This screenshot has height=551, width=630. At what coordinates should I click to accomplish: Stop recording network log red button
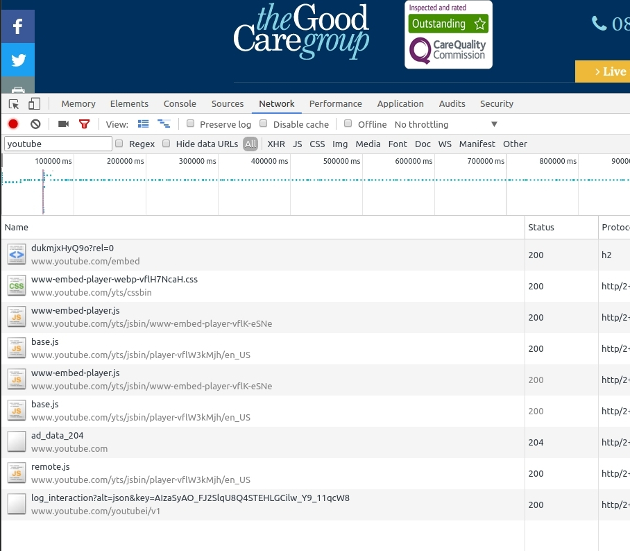pyautogui.click(x=13, y=124)
